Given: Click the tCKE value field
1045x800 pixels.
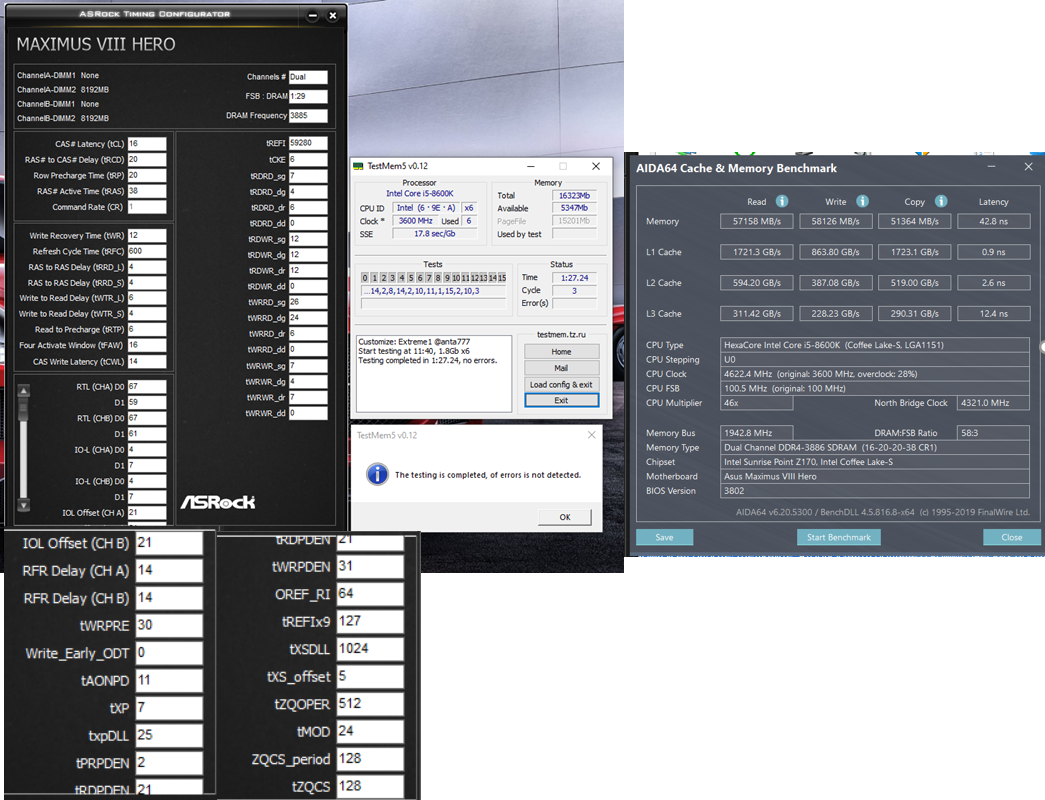Looking at the screenshot, I should [x=308, y=159].
